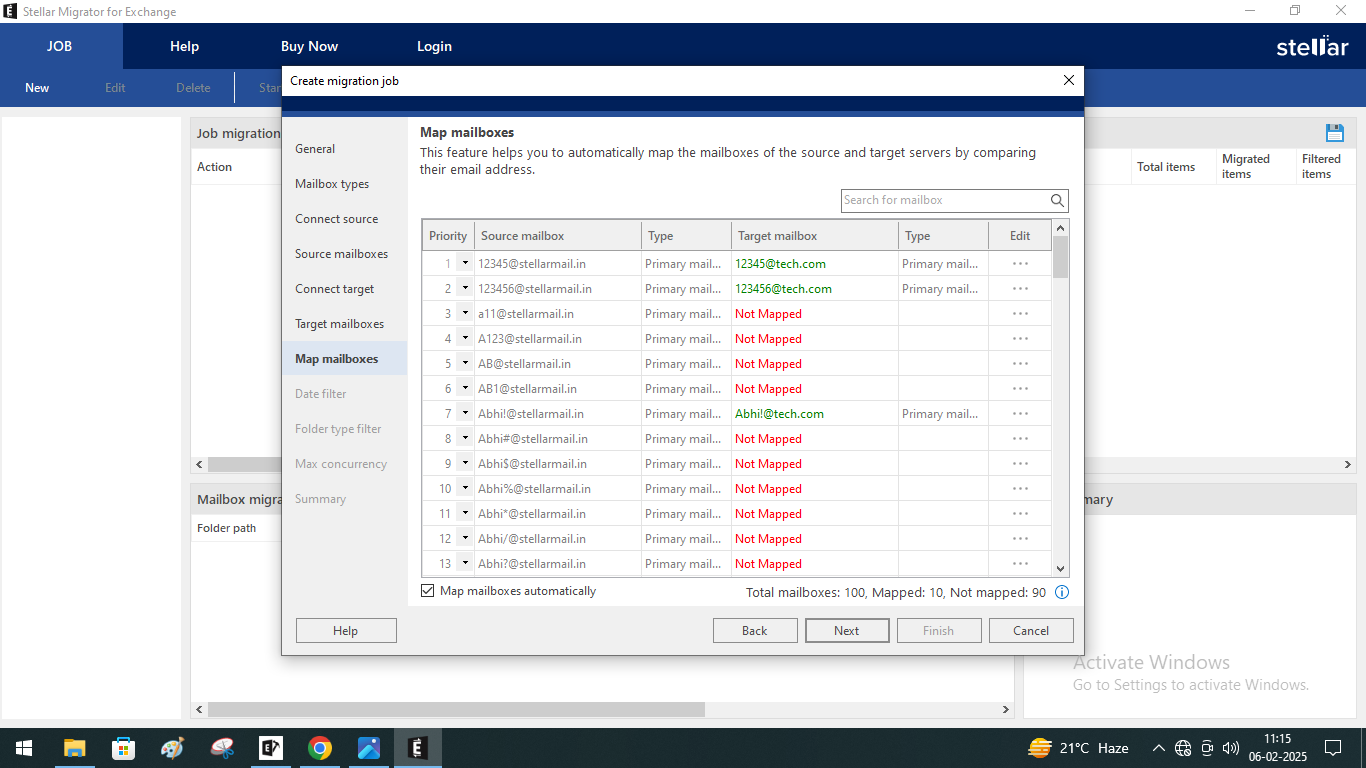1366x768 pixels.
Task: Open edit dots for Abhi$@stellarmail.in row
Action: [x=1020, y=464]
